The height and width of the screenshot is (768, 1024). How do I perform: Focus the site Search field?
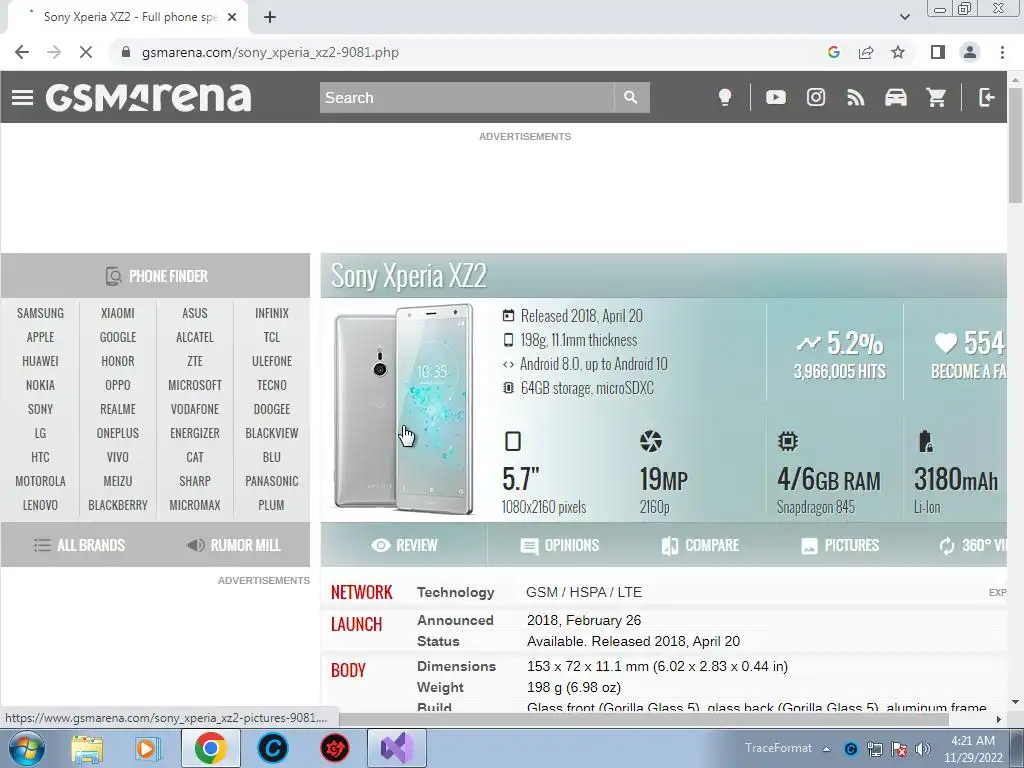click(x=466, y=97)
